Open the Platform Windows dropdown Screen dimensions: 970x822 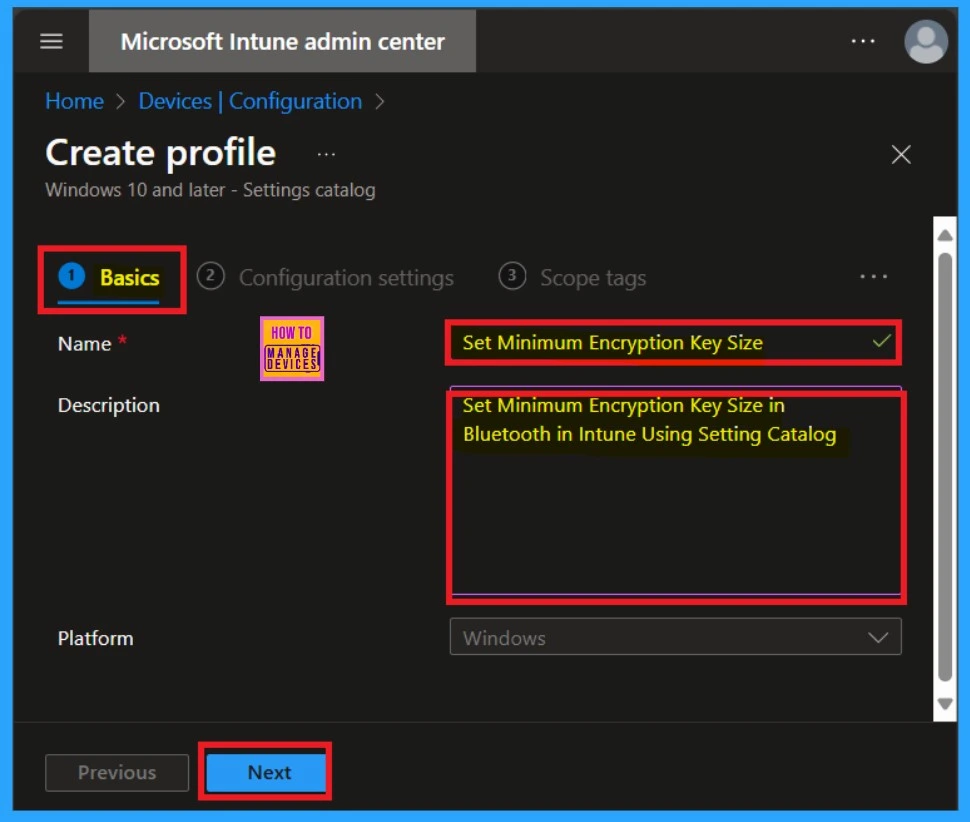point(675,637)
